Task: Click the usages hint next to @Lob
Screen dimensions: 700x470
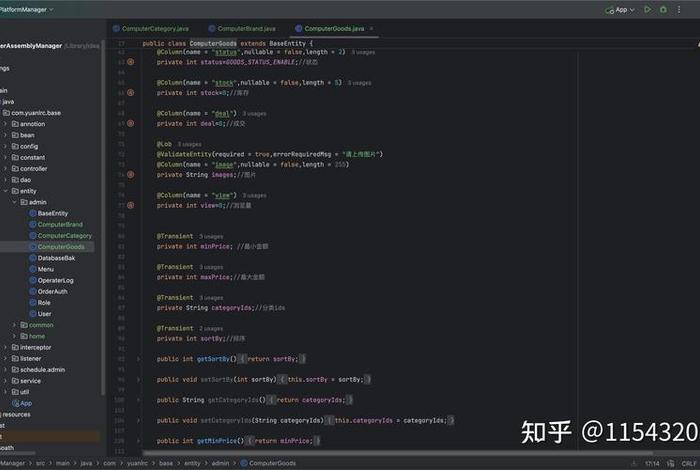Action: coord(189,145)
